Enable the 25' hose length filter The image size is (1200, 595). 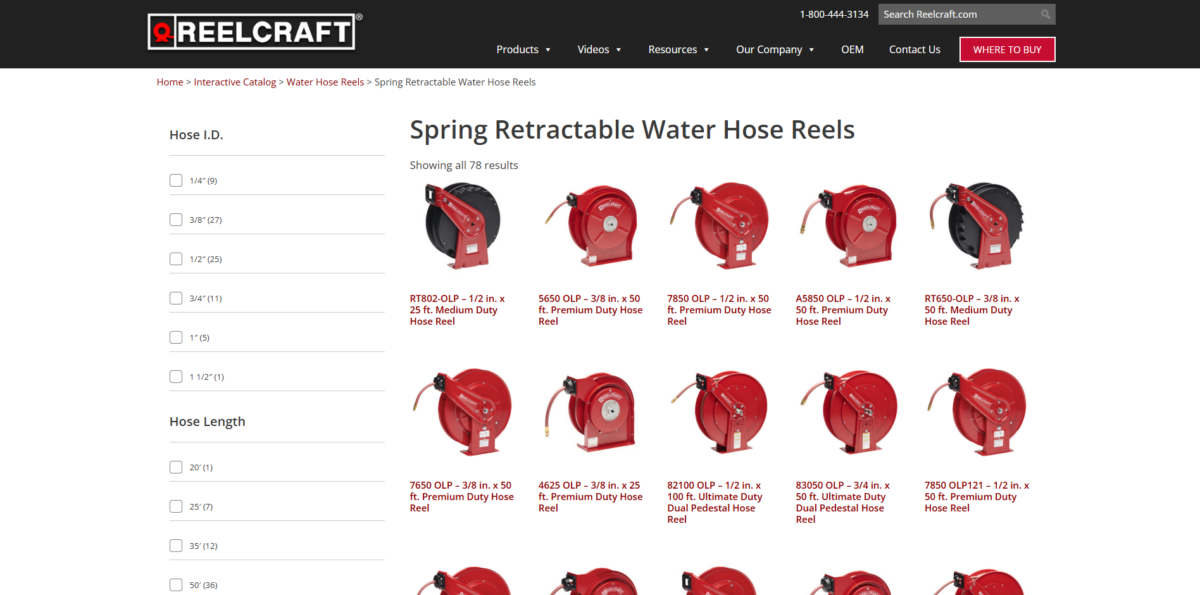[x=176, y=506]
